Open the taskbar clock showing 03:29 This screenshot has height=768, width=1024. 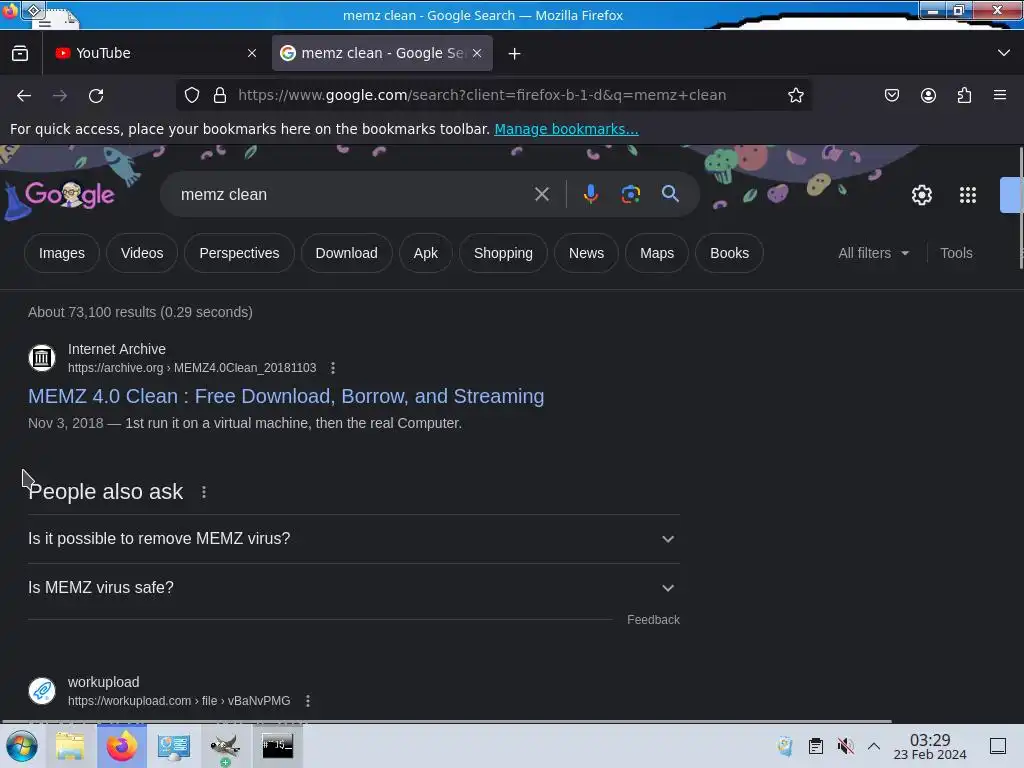[x=930, y=746]
